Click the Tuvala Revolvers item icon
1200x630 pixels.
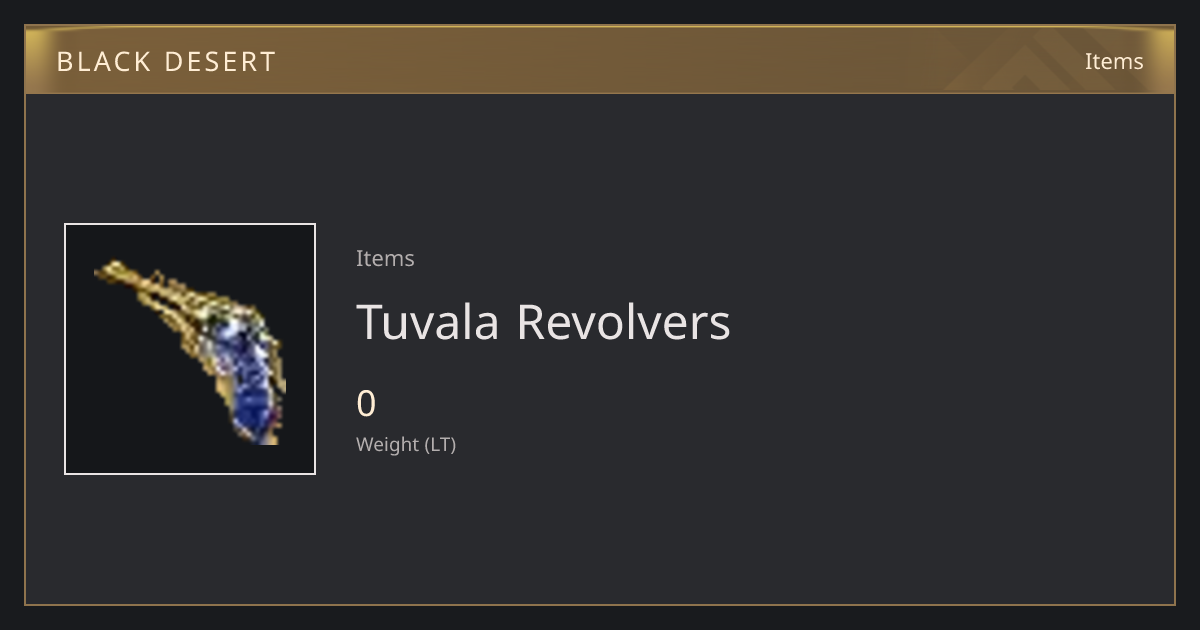[x=190, y=349]
